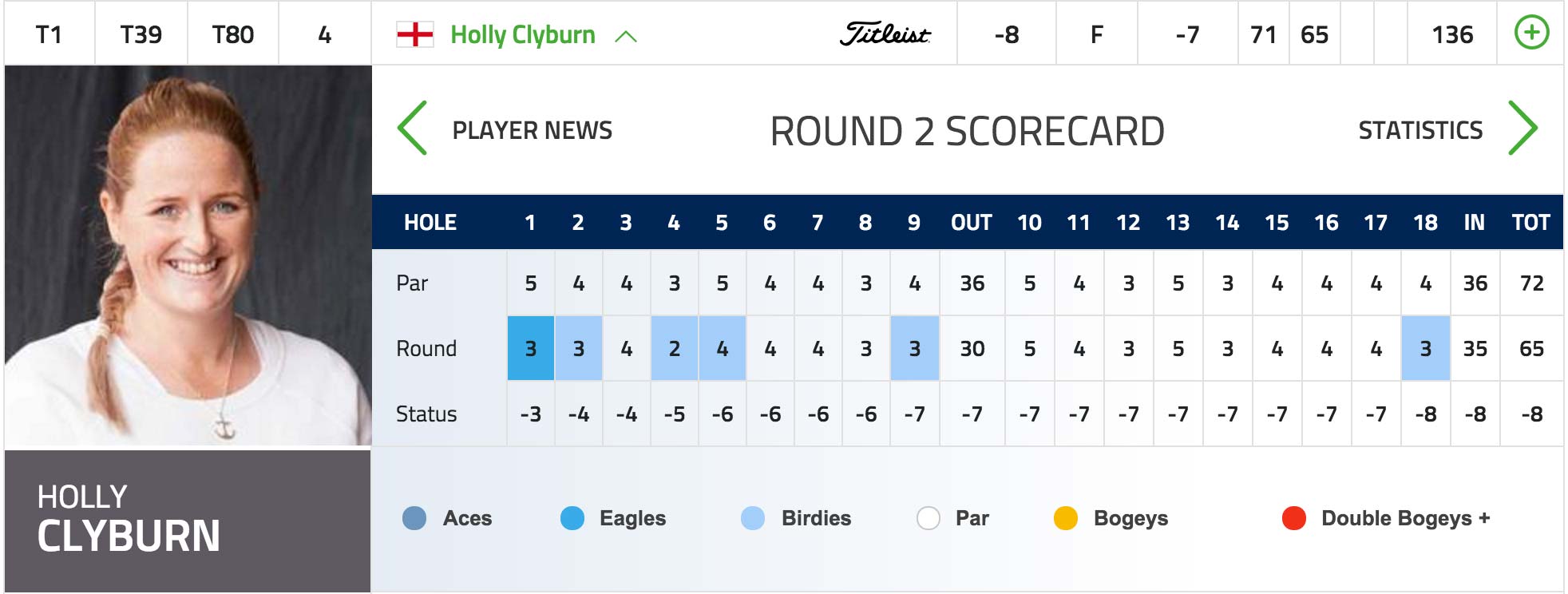Select the birdie score on hole 18
Image resolution: width=1568 pixels, height=594 pixels.
(1426, 348)
